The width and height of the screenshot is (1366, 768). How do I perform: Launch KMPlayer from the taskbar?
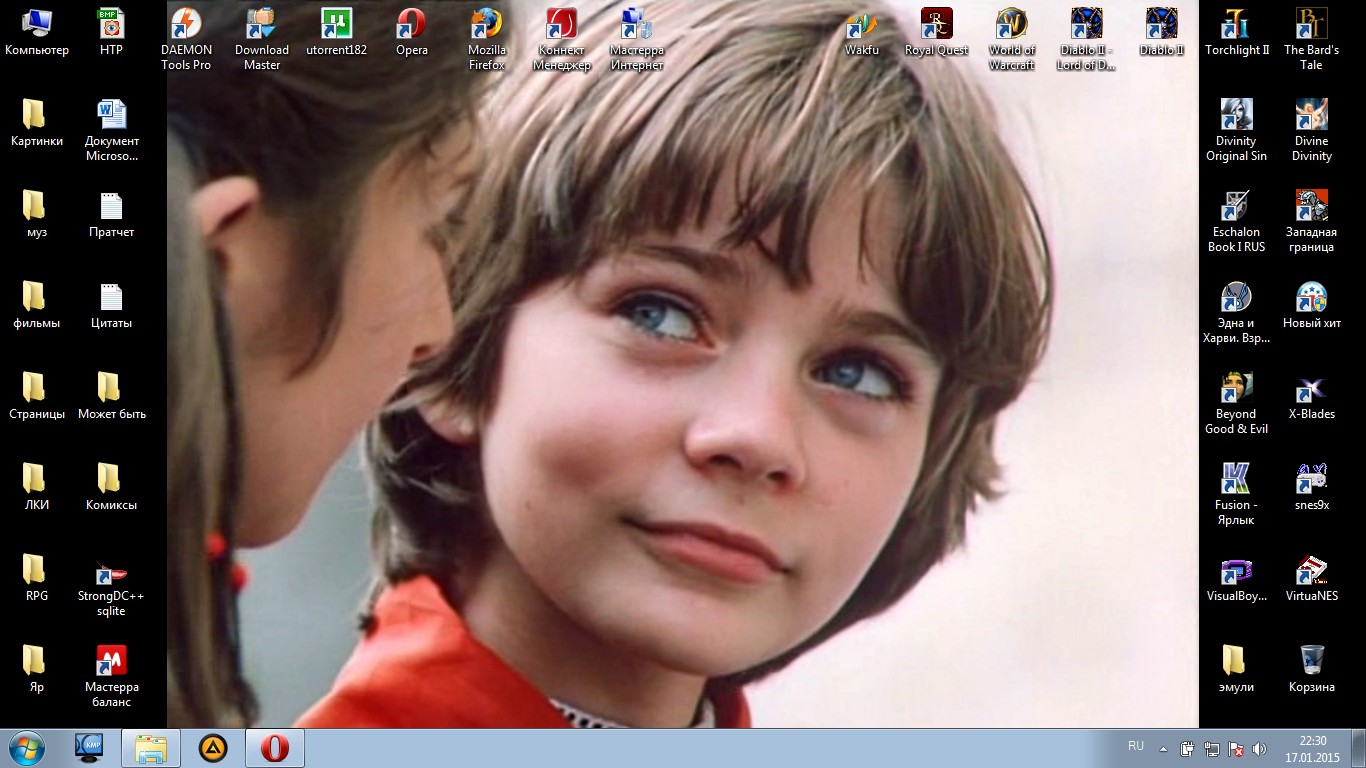90,748
